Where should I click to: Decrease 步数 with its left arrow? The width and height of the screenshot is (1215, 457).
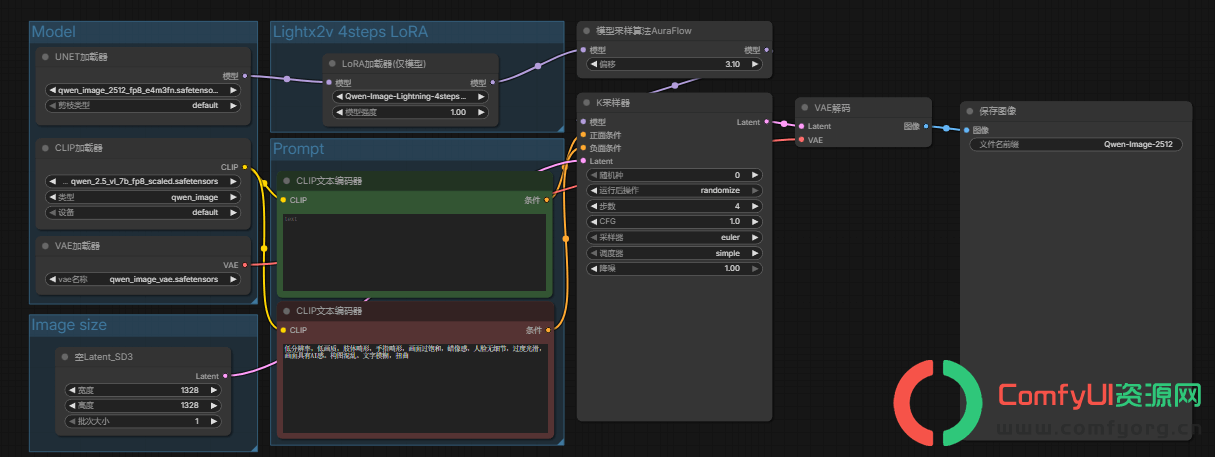pyautogui.click(x=594, y=206)
